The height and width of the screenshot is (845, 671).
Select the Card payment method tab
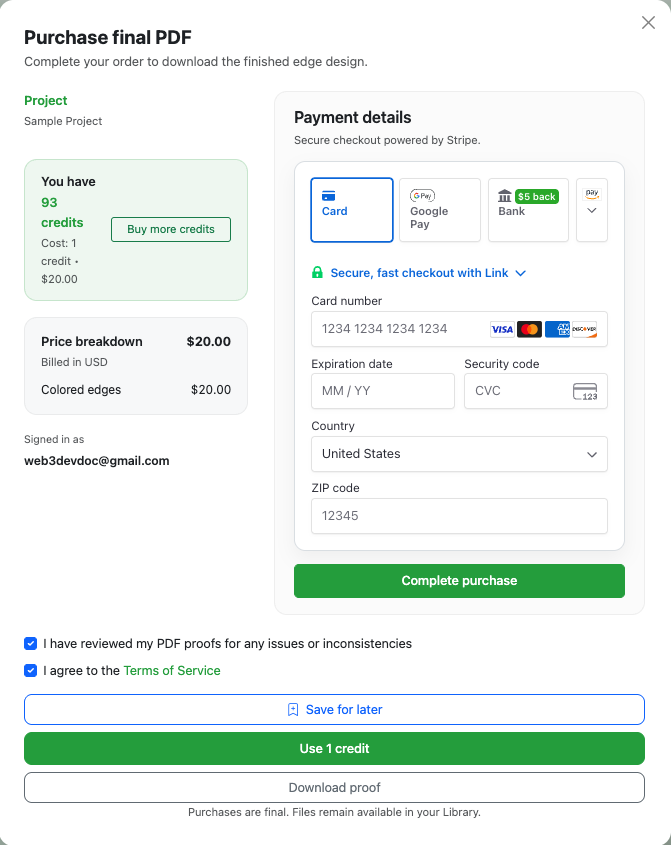[x=352, y=209]
